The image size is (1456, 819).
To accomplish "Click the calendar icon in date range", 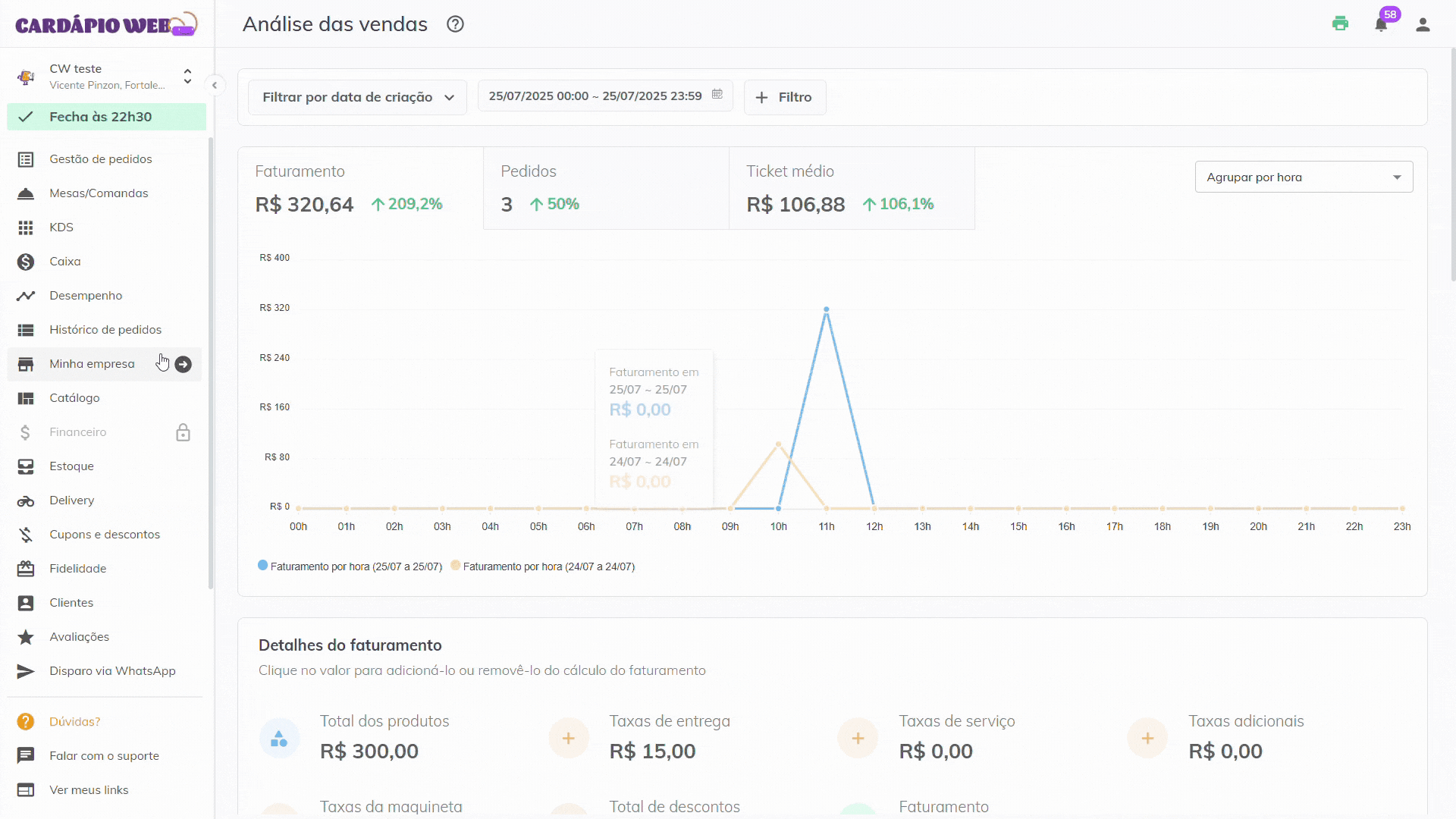I will (717, 95).
